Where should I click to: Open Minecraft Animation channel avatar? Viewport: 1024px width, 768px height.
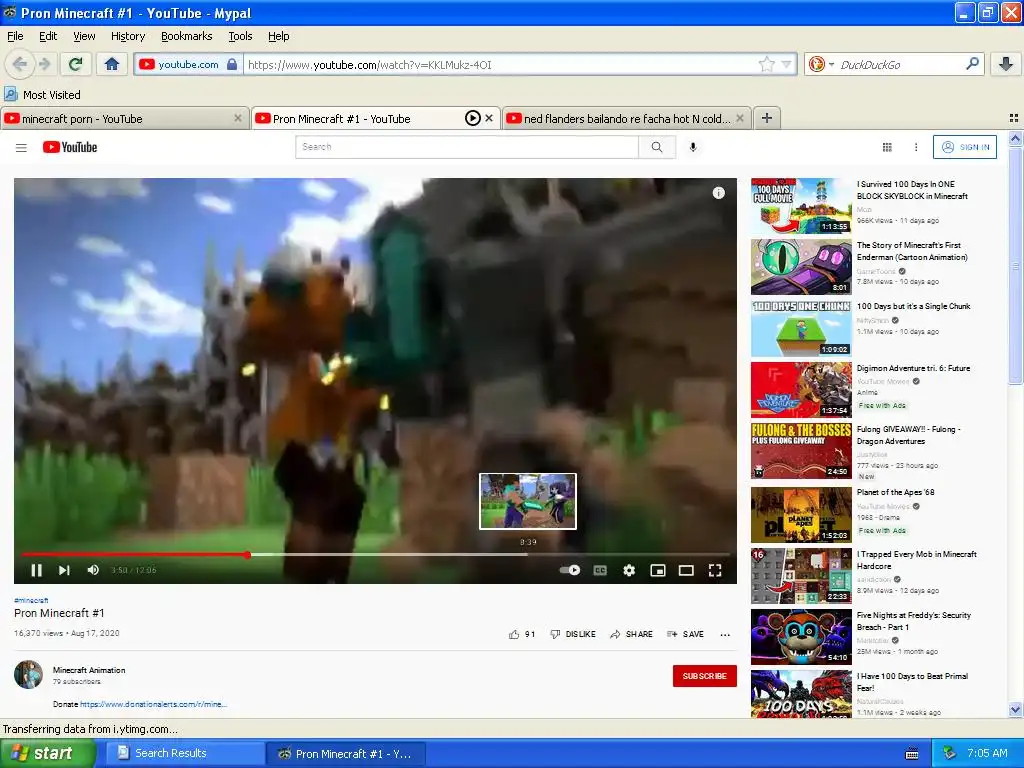[x=28, y=675]
